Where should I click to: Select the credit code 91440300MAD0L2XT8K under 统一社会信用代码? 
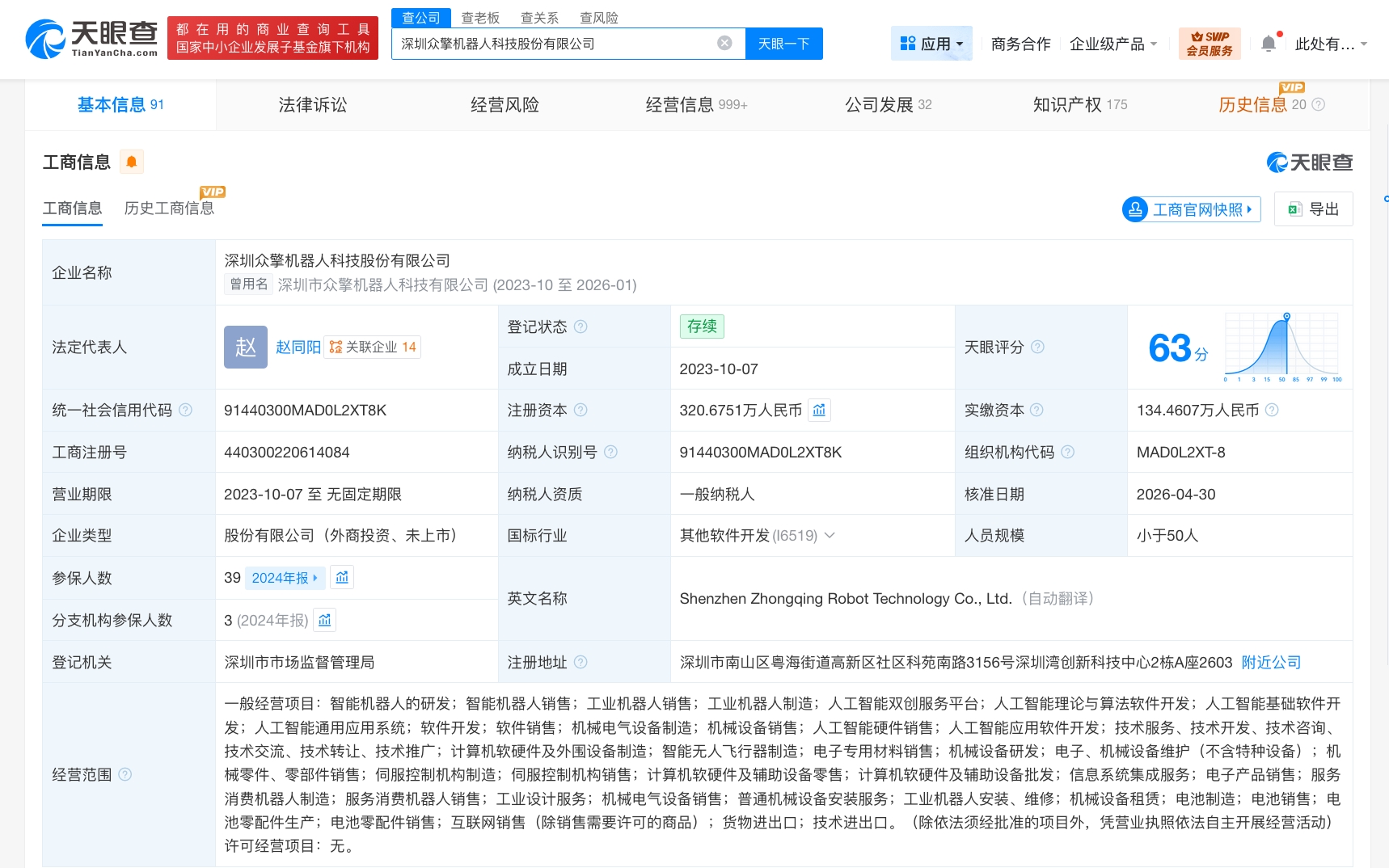click(305, 410)
